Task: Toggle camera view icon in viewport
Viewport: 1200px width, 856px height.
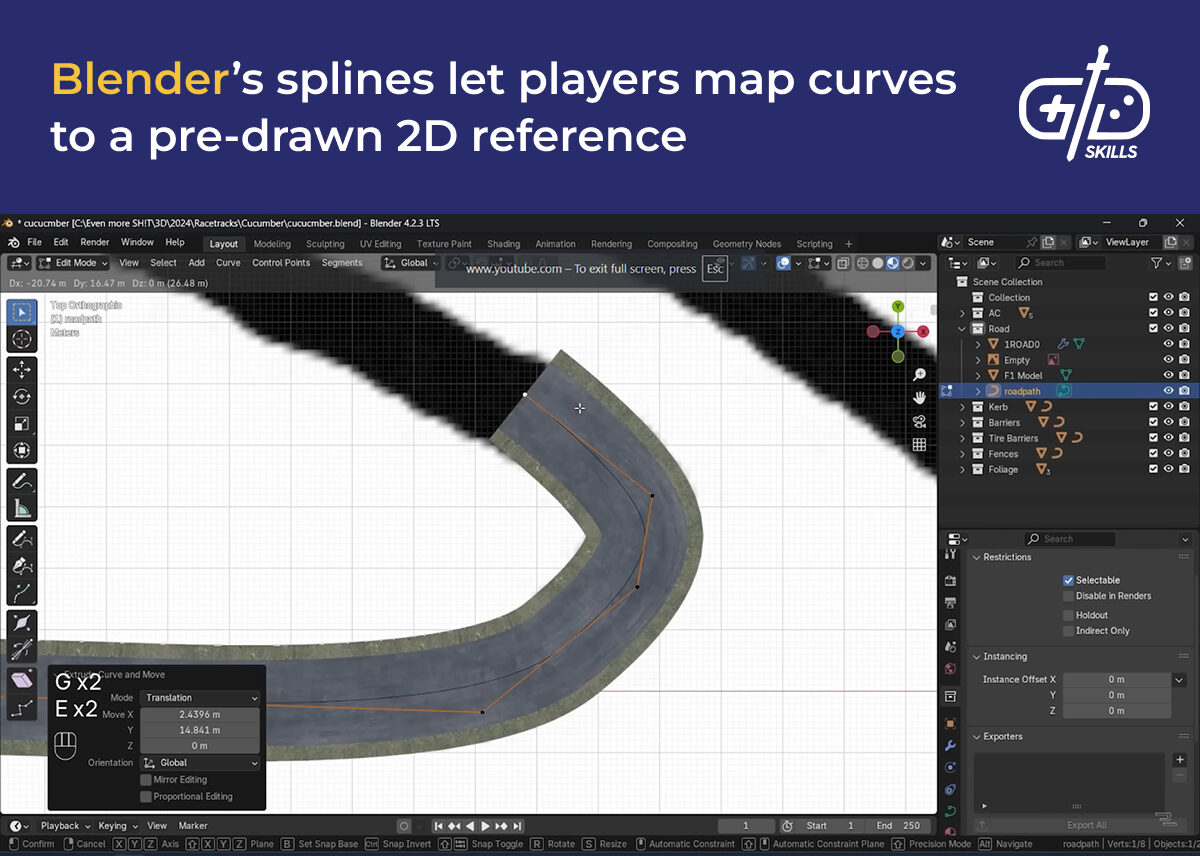Action: click(919, 421)
